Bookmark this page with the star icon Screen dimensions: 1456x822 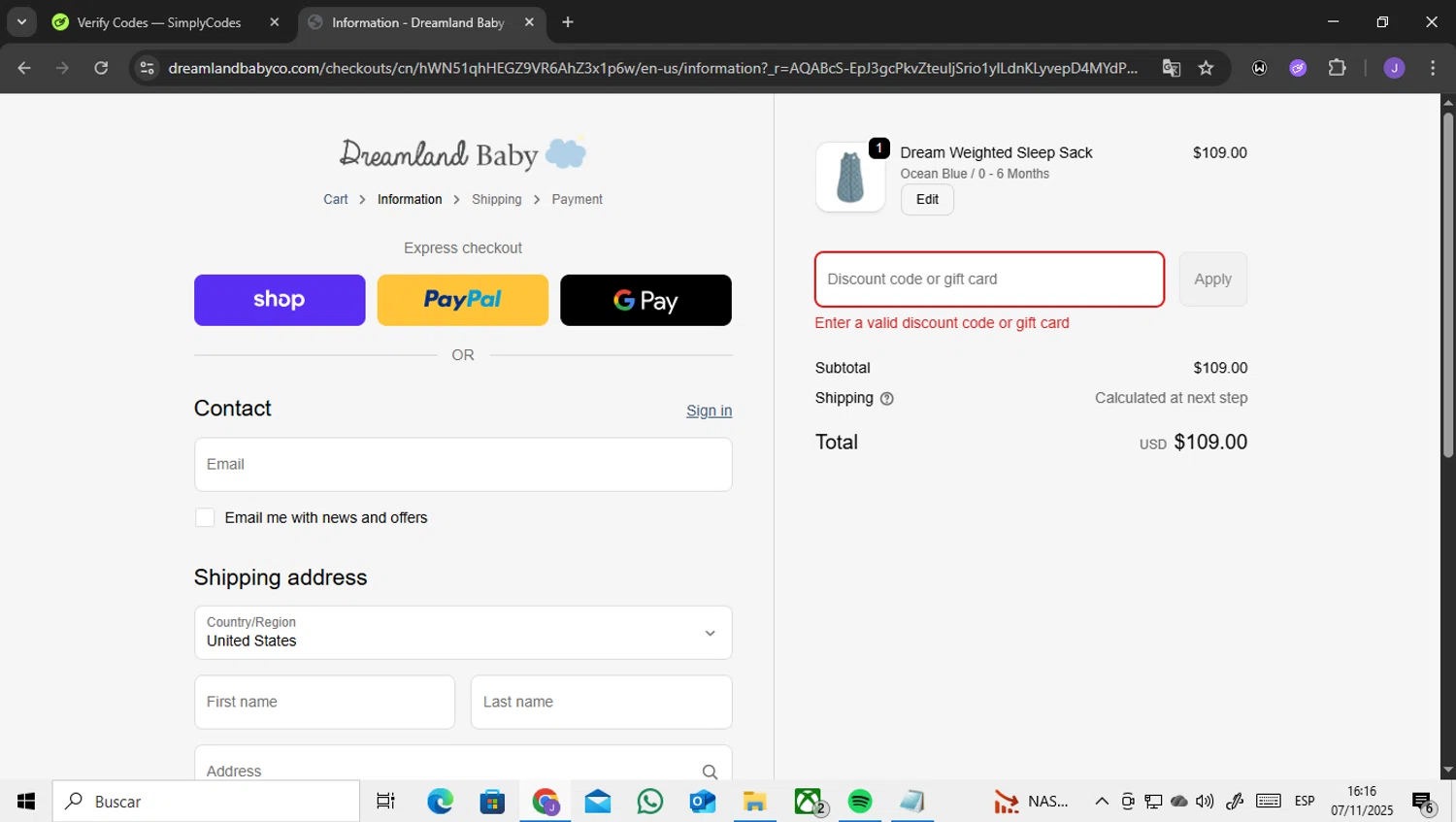(1206, 68)
